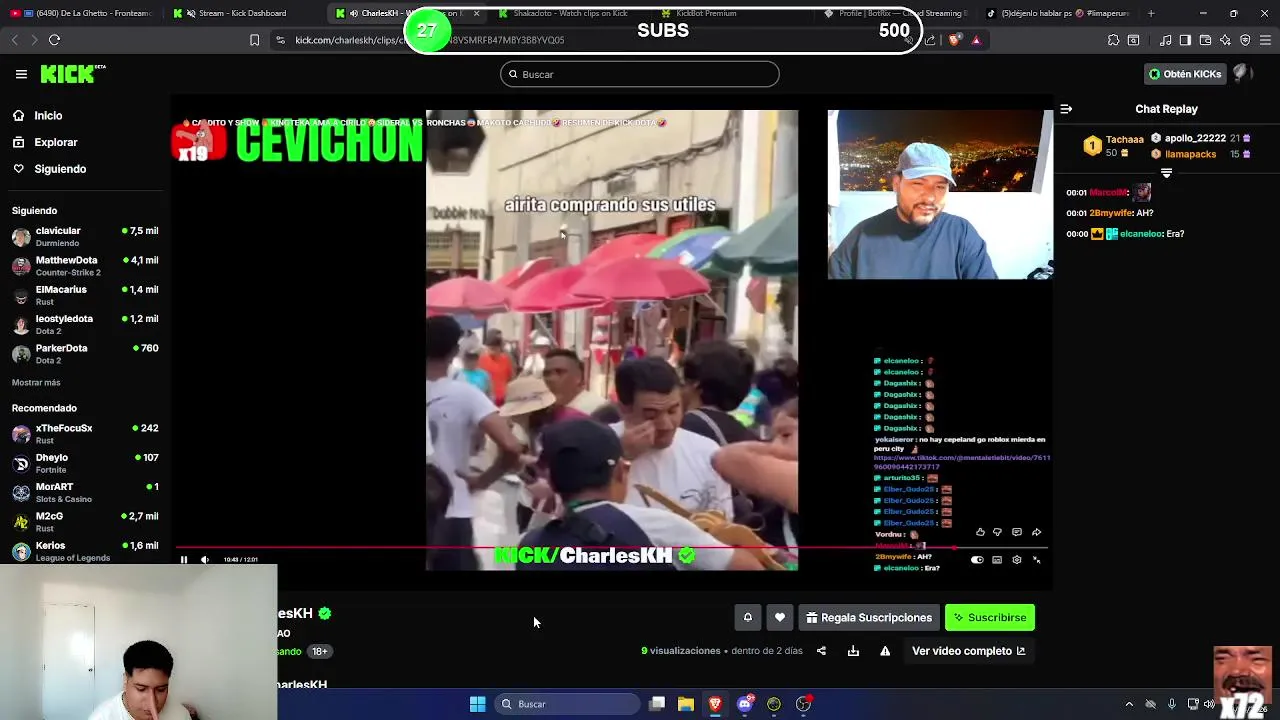
Task: Open Windows Start menu
Action: (478, 704)
